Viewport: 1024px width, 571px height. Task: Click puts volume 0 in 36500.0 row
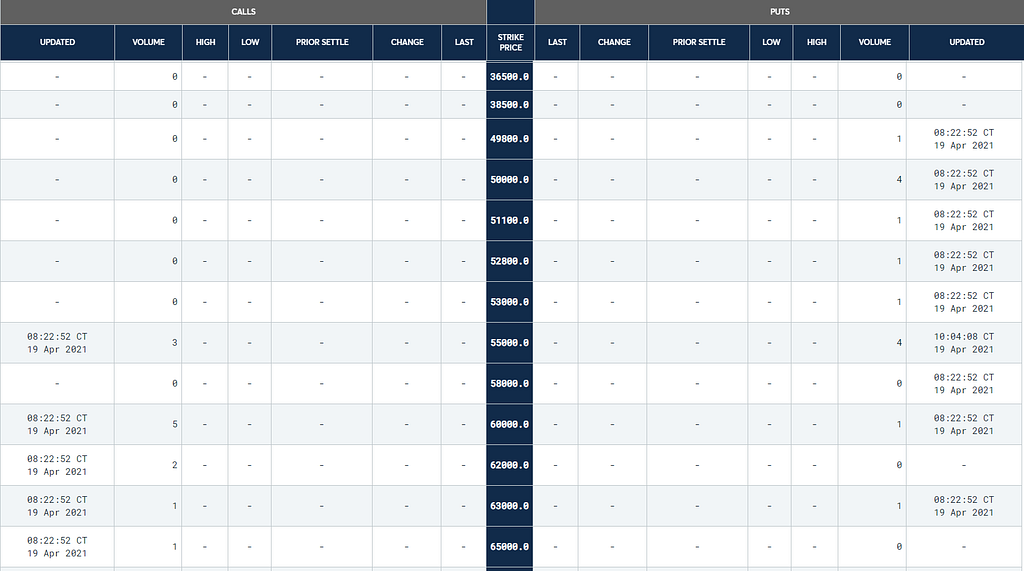899,76
